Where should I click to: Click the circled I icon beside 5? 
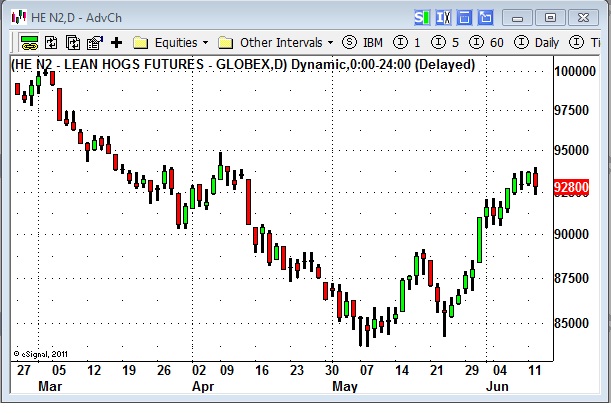pos(438,42)
